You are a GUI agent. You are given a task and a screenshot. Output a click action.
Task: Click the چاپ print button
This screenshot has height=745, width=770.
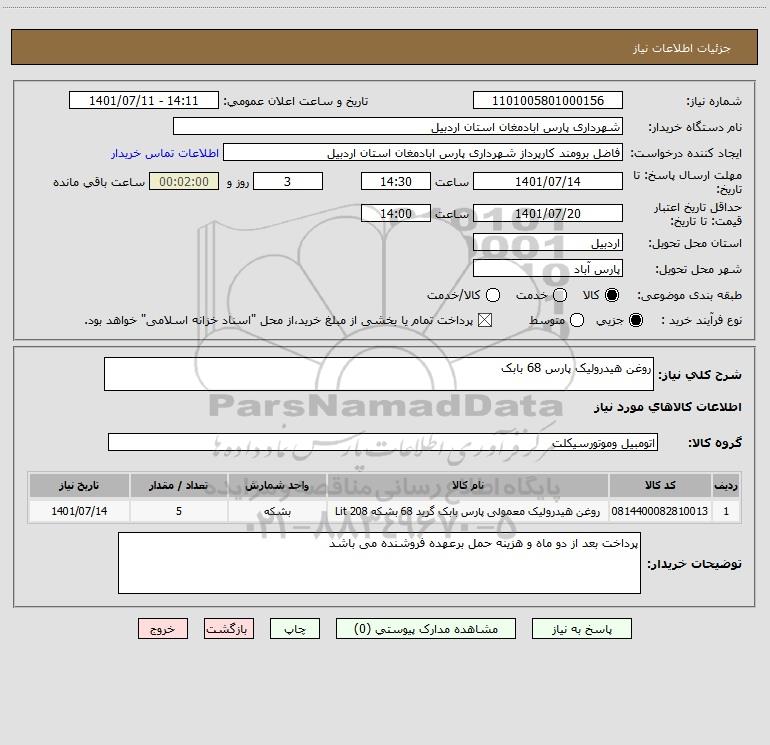click(x=295, y=629)
